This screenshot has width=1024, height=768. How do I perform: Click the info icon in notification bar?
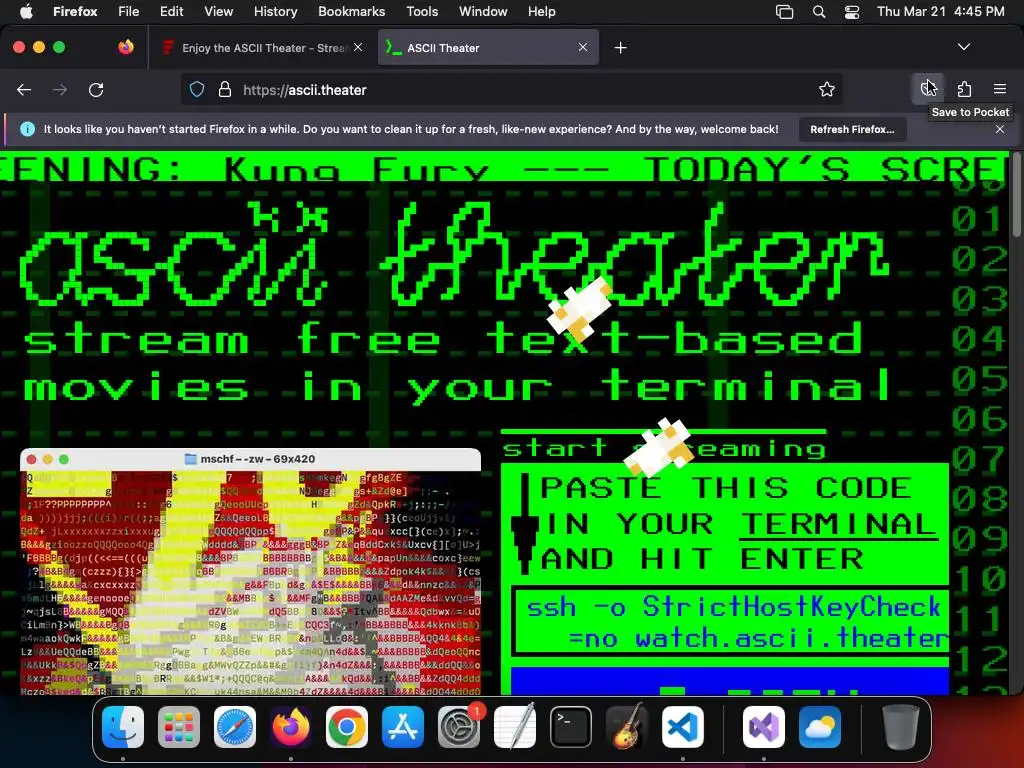27,129
